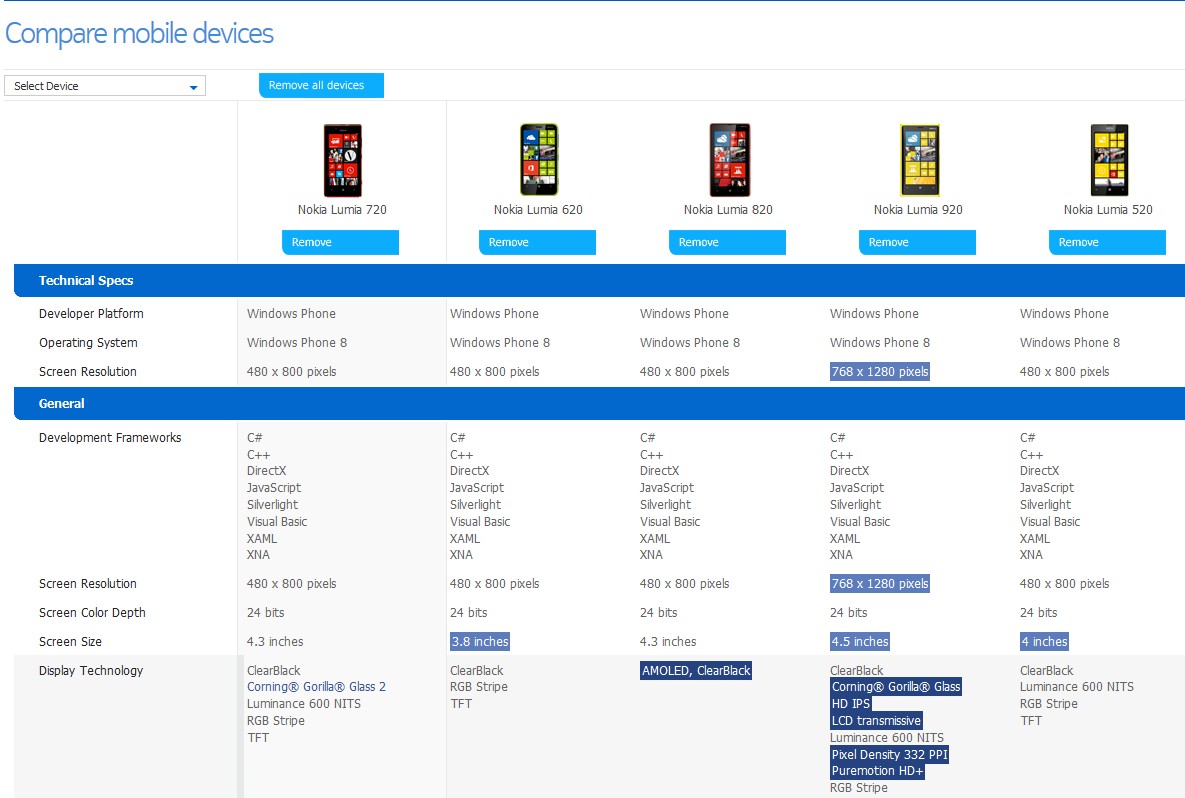Click the Developer Platform row label
The image size is (1185, 798).
pos(91,314)
